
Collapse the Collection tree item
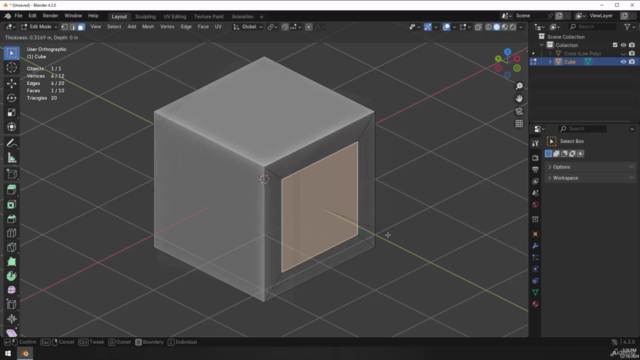coord(542,45)
